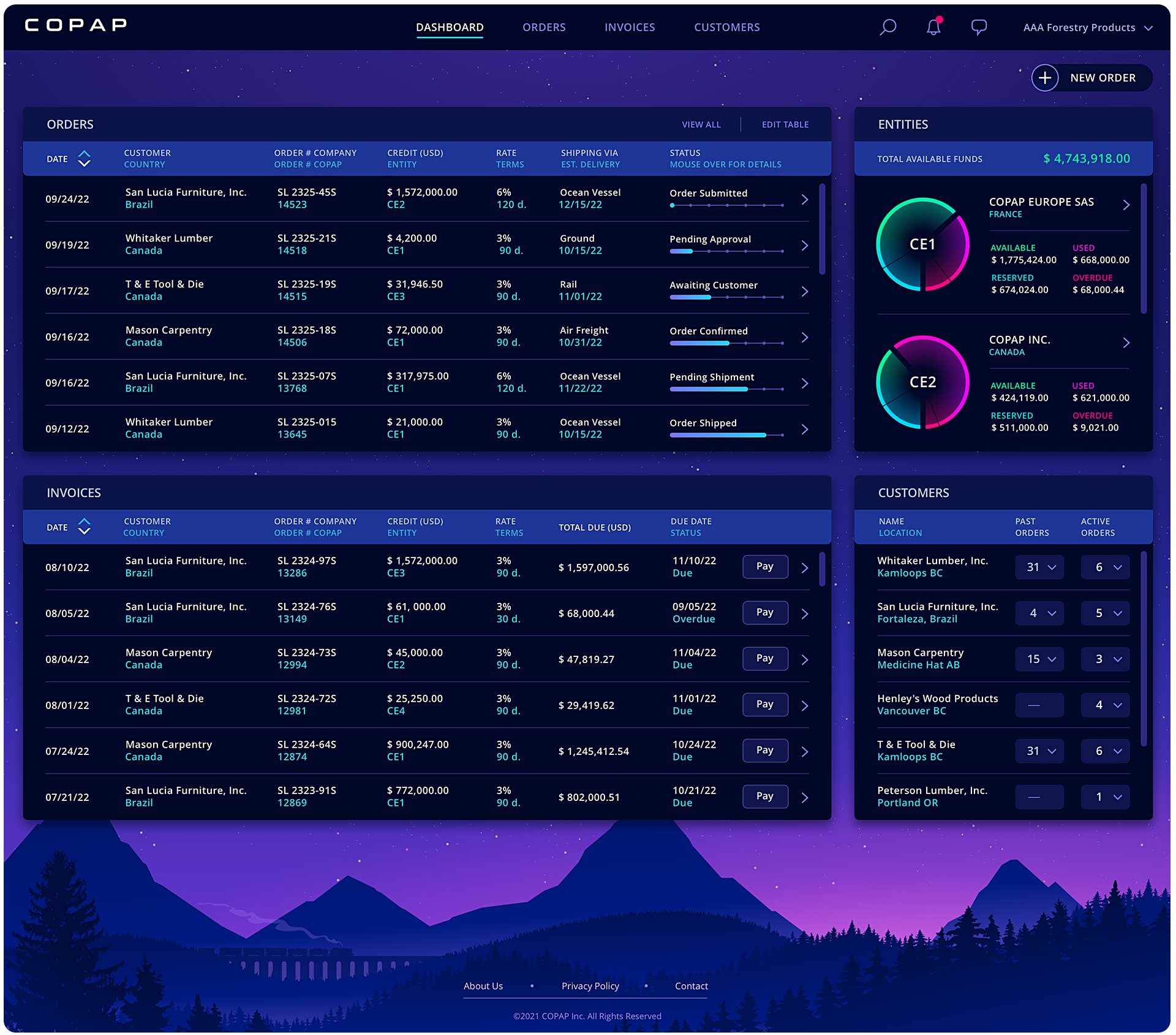Open COPAP Europe SAS entity arrow

point(1126,205)
